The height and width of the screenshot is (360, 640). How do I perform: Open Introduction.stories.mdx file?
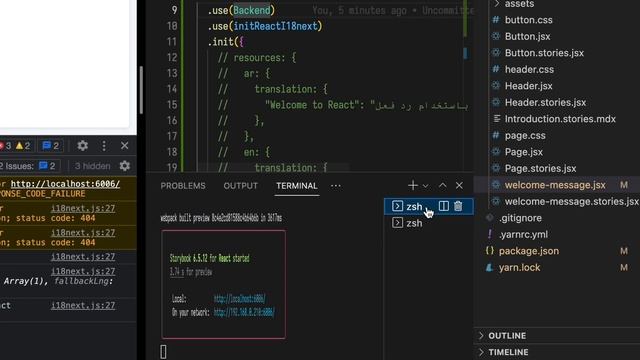pyautogui.click(x=560, y=119)
